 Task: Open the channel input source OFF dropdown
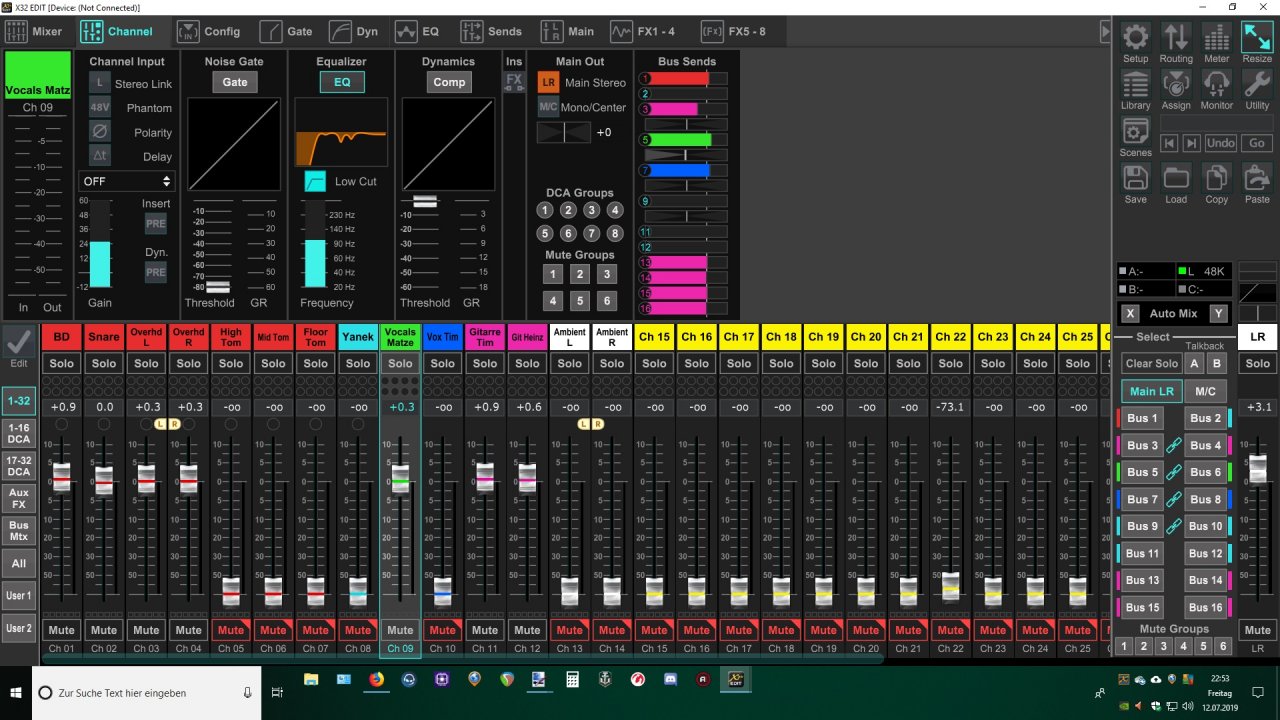127,181
